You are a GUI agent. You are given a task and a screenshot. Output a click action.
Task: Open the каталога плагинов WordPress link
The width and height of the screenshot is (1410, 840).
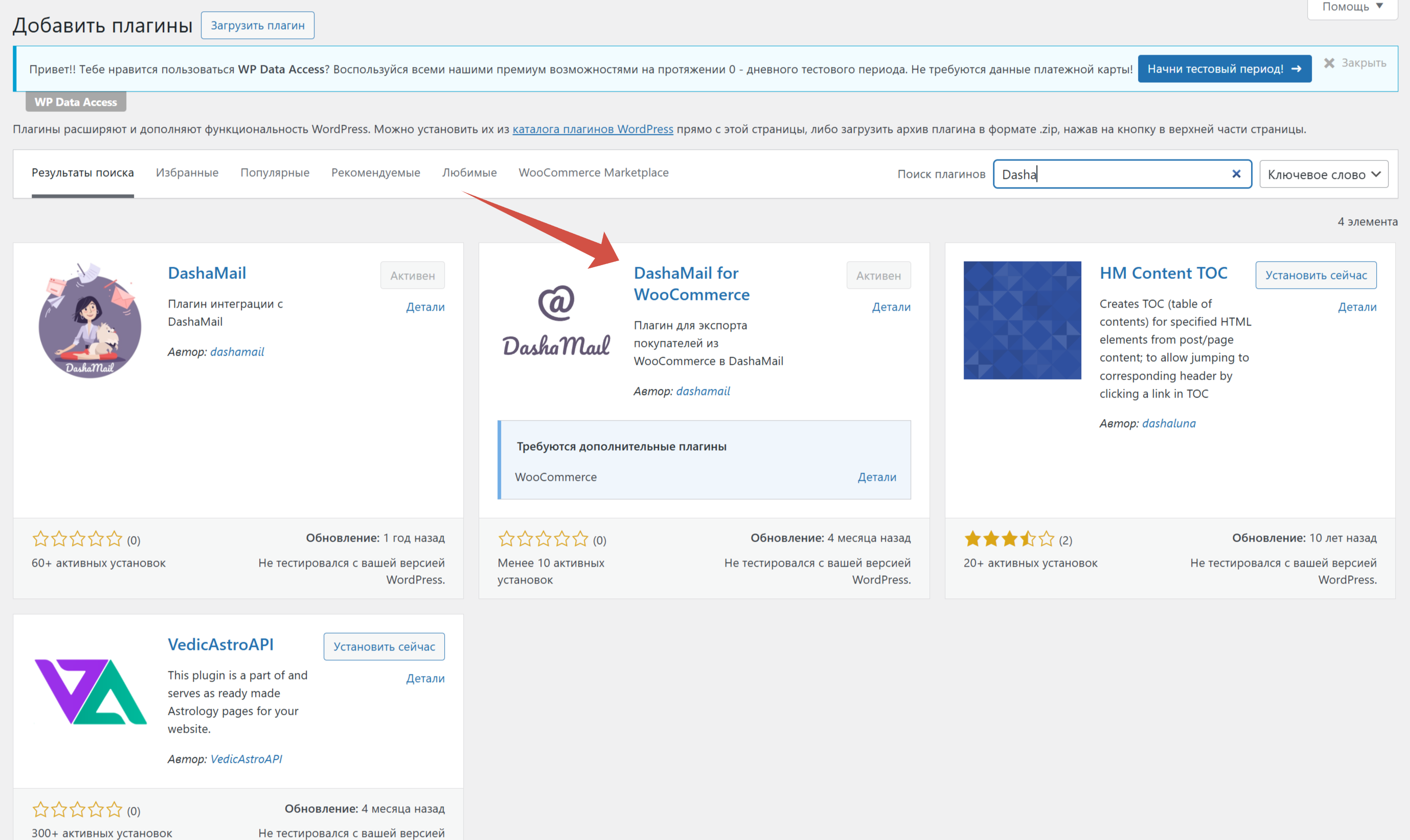point(593,129)
